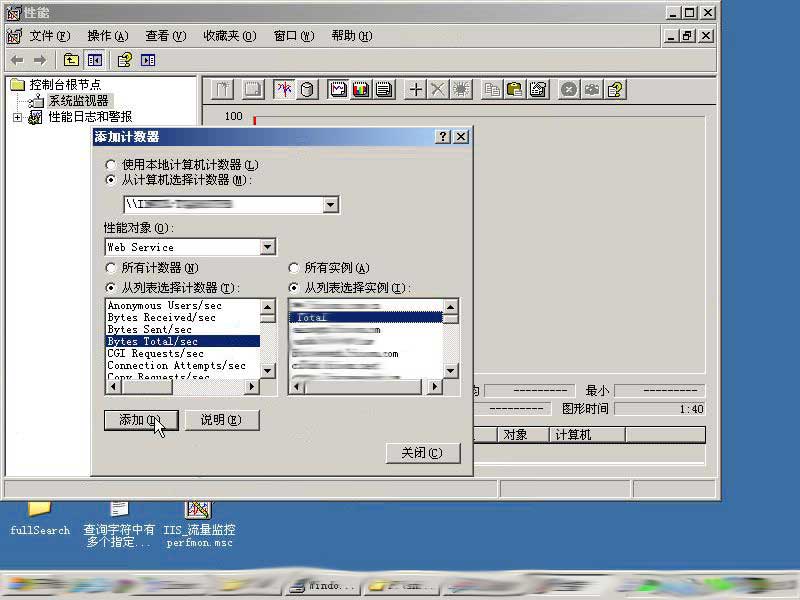Click the 关闭 button
This screenshot has width=800, height=600.
click(423, 453)
